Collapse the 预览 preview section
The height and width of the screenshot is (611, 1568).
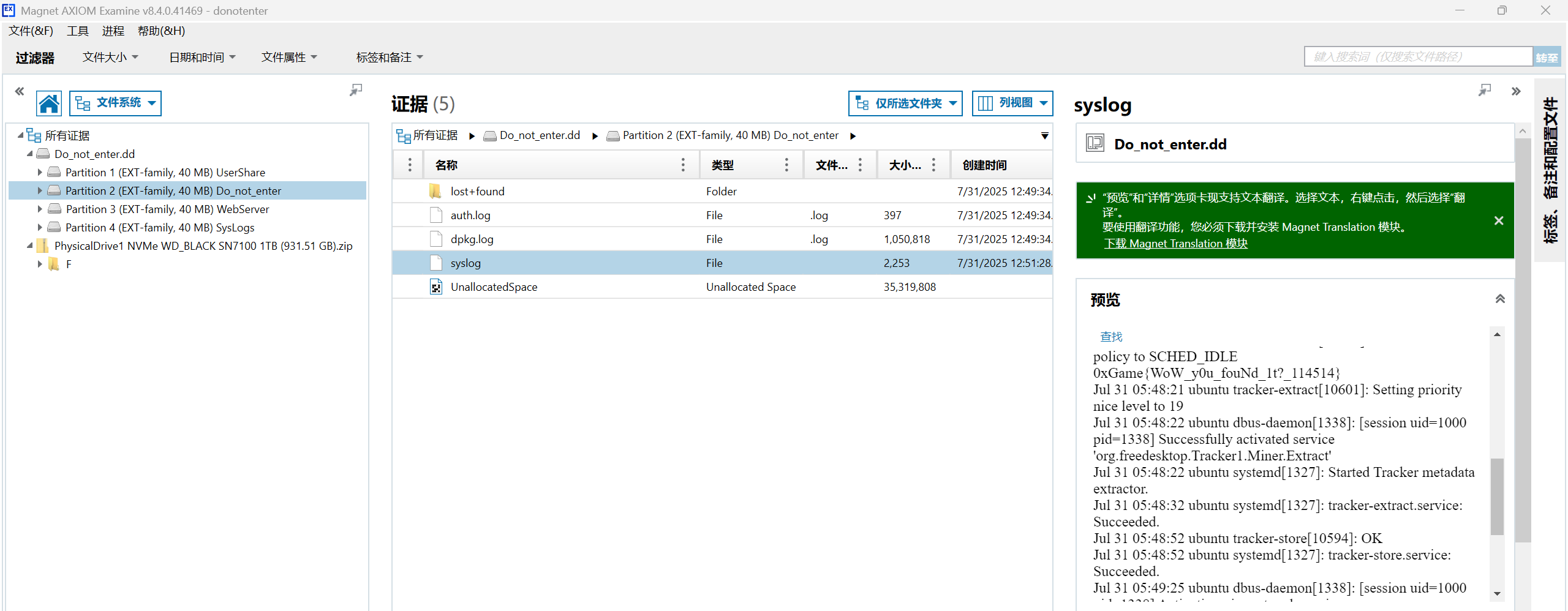(1500, 299)
